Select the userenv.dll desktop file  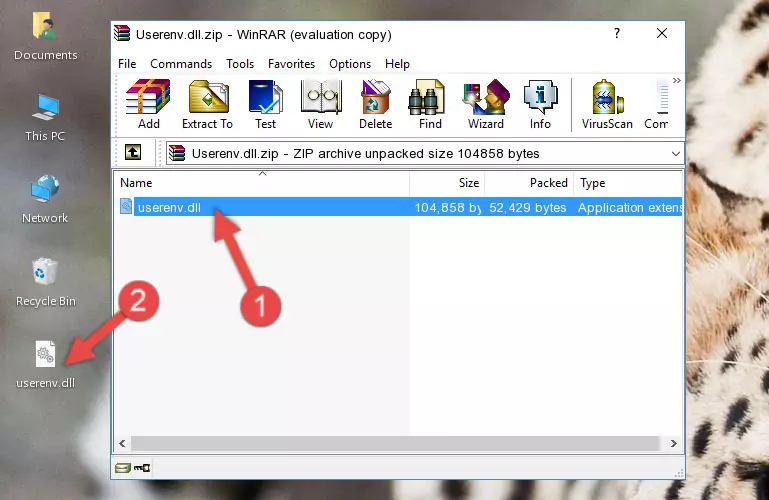pyautogui.click(x=46, y=365)
